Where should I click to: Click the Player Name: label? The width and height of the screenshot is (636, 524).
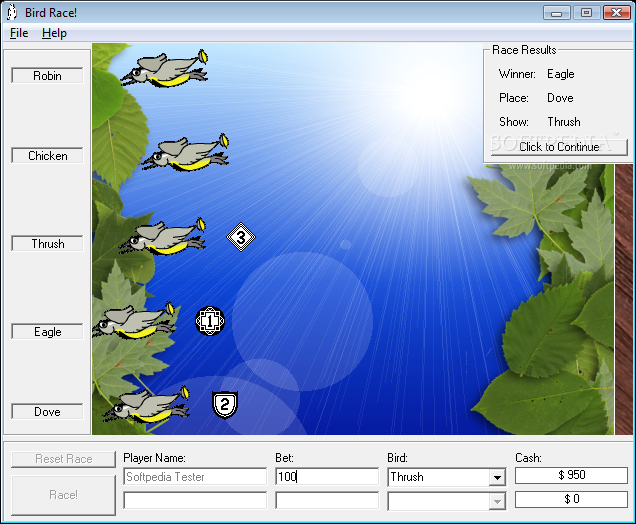pyautogui.click(x=155, y=458)
